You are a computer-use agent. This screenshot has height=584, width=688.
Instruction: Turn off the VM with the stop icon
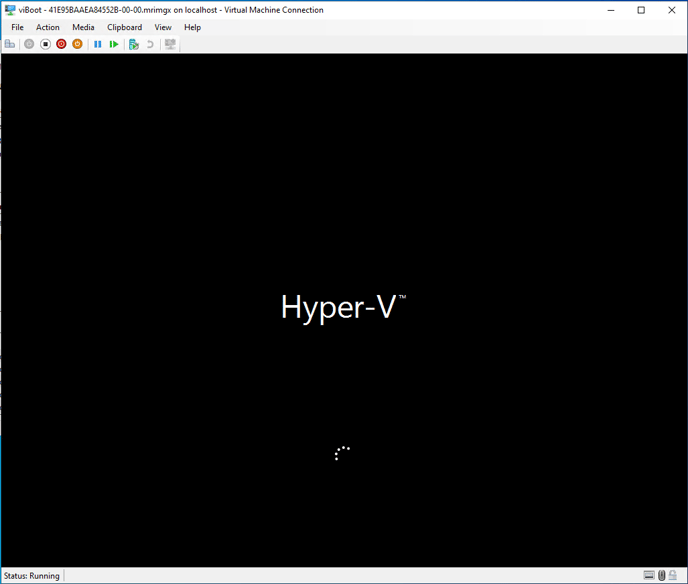pos(45,44)
